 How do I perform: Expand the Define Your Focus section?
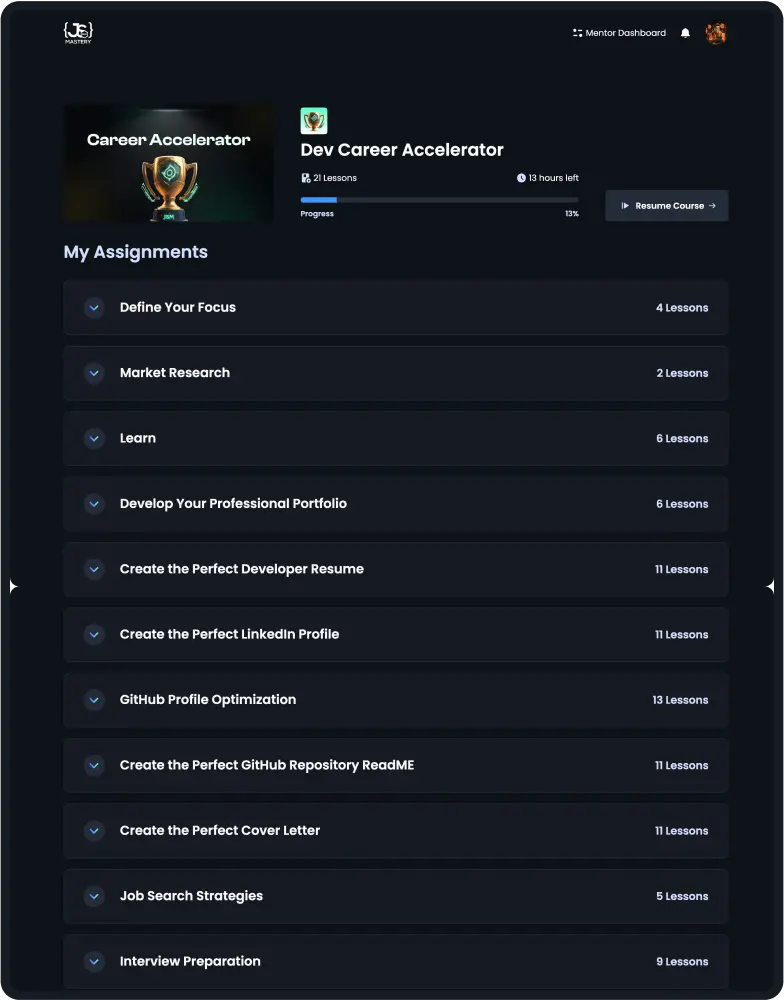click(94, 308)
